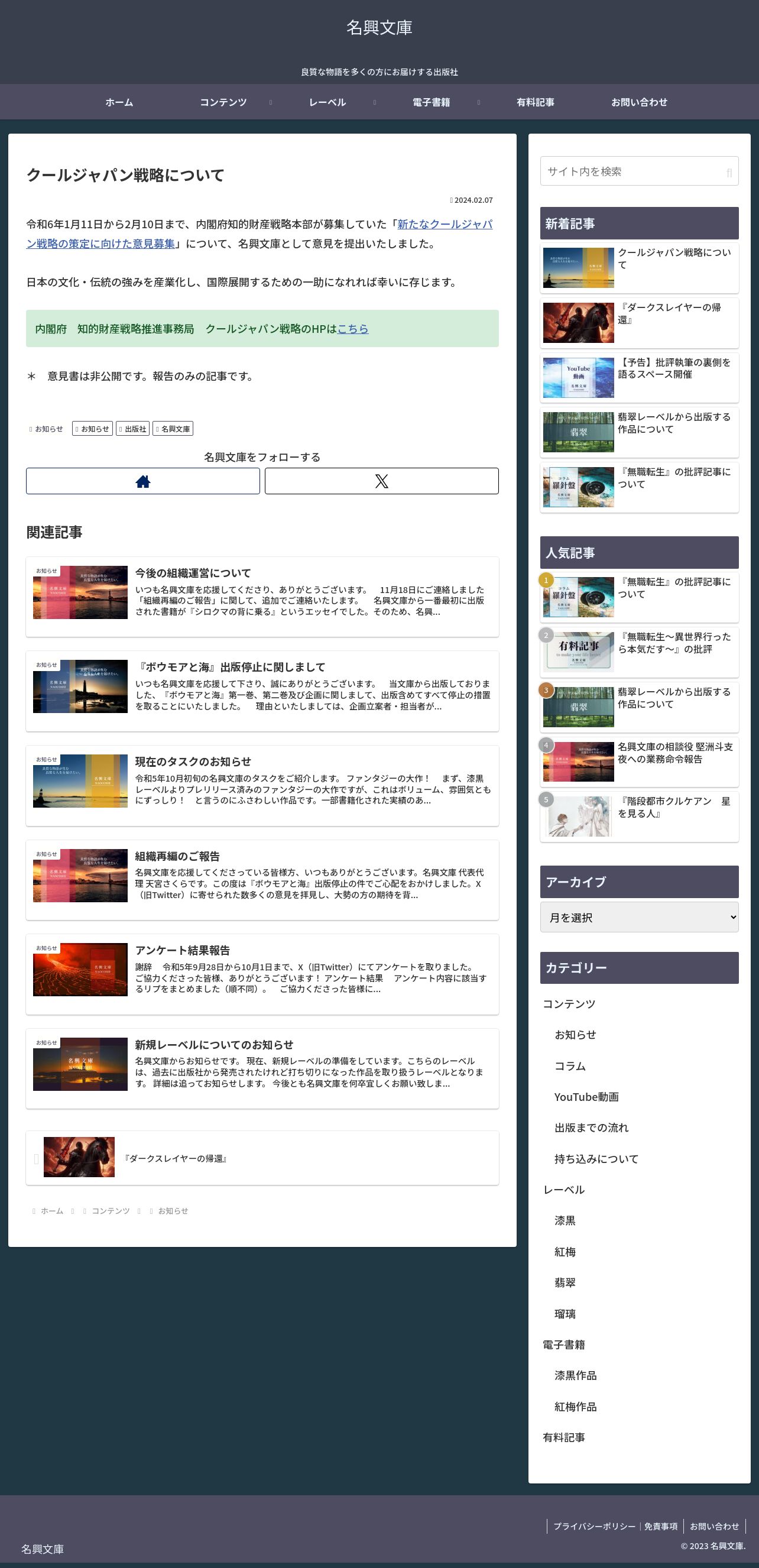Click the search magnifier icon in sidebar
The width and height of the screenshot is (759, 1568).
coord(729,172)
